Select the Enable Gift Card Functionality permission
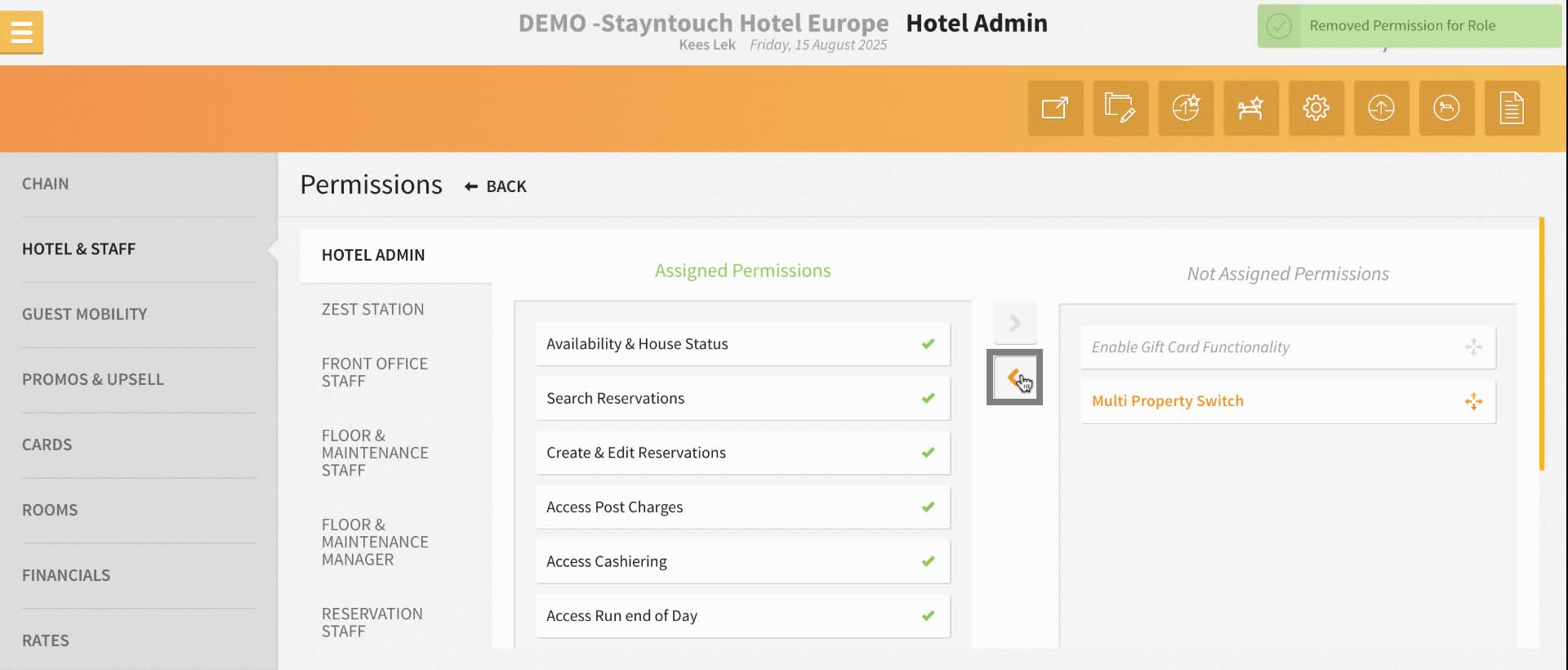1568x670 pixels. pyautogui.click(x=1288, y=347)
